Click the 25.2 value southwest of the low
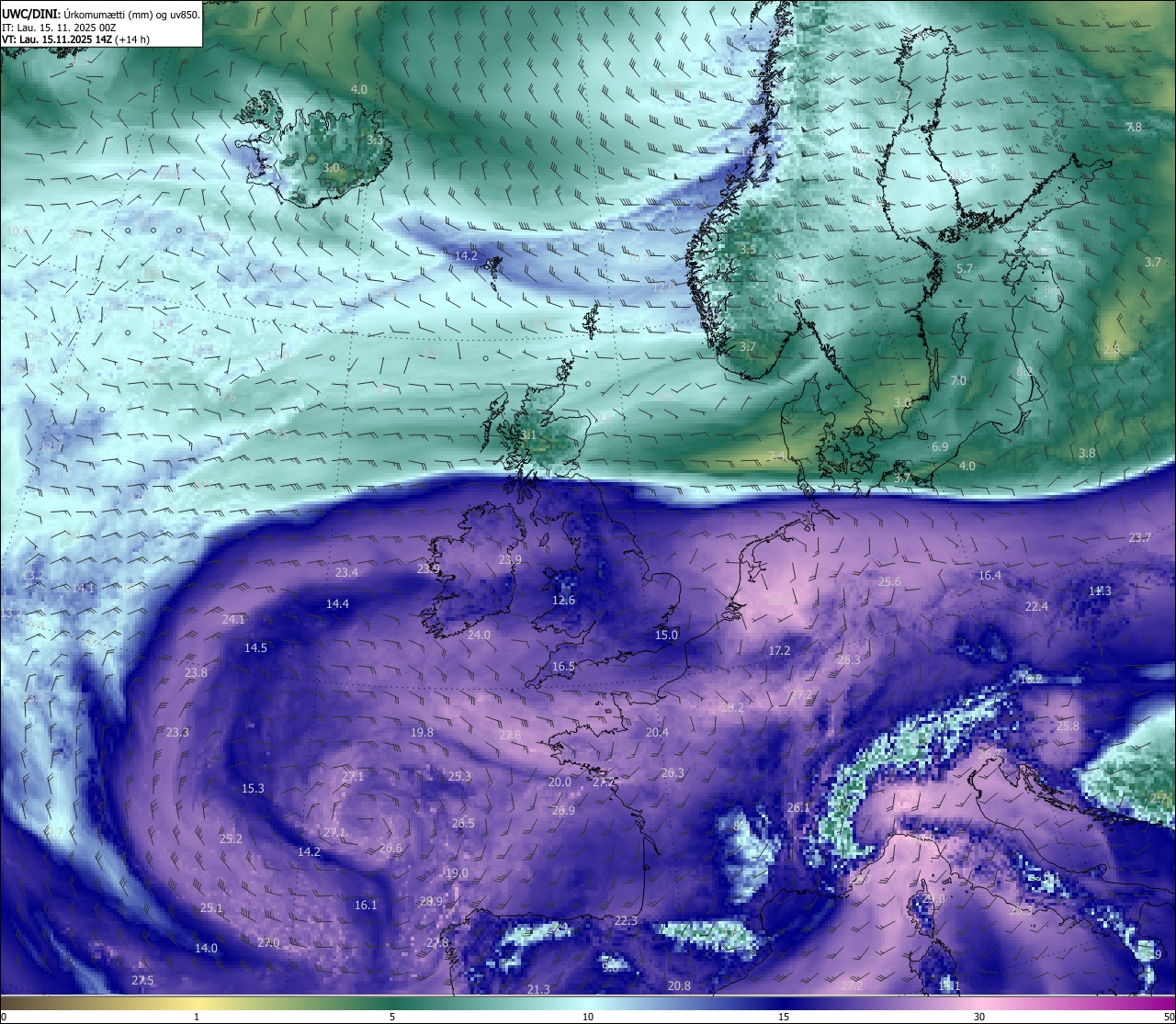Image resolution: width=1176 pixels, height=1024 pixels. pos(231,838)
